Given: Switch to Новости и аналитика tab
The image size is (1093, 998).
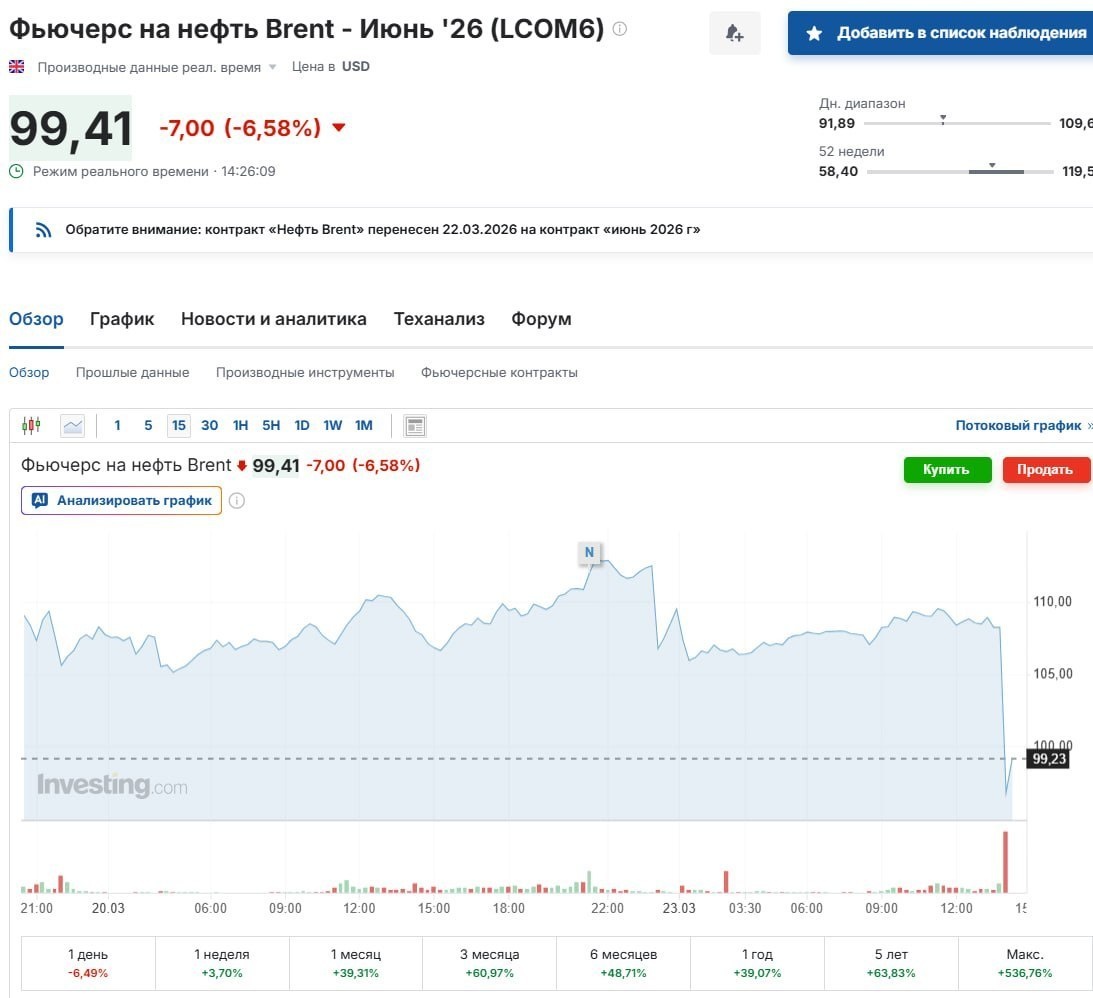Looking at the screenshot, I should pos(273,318).
